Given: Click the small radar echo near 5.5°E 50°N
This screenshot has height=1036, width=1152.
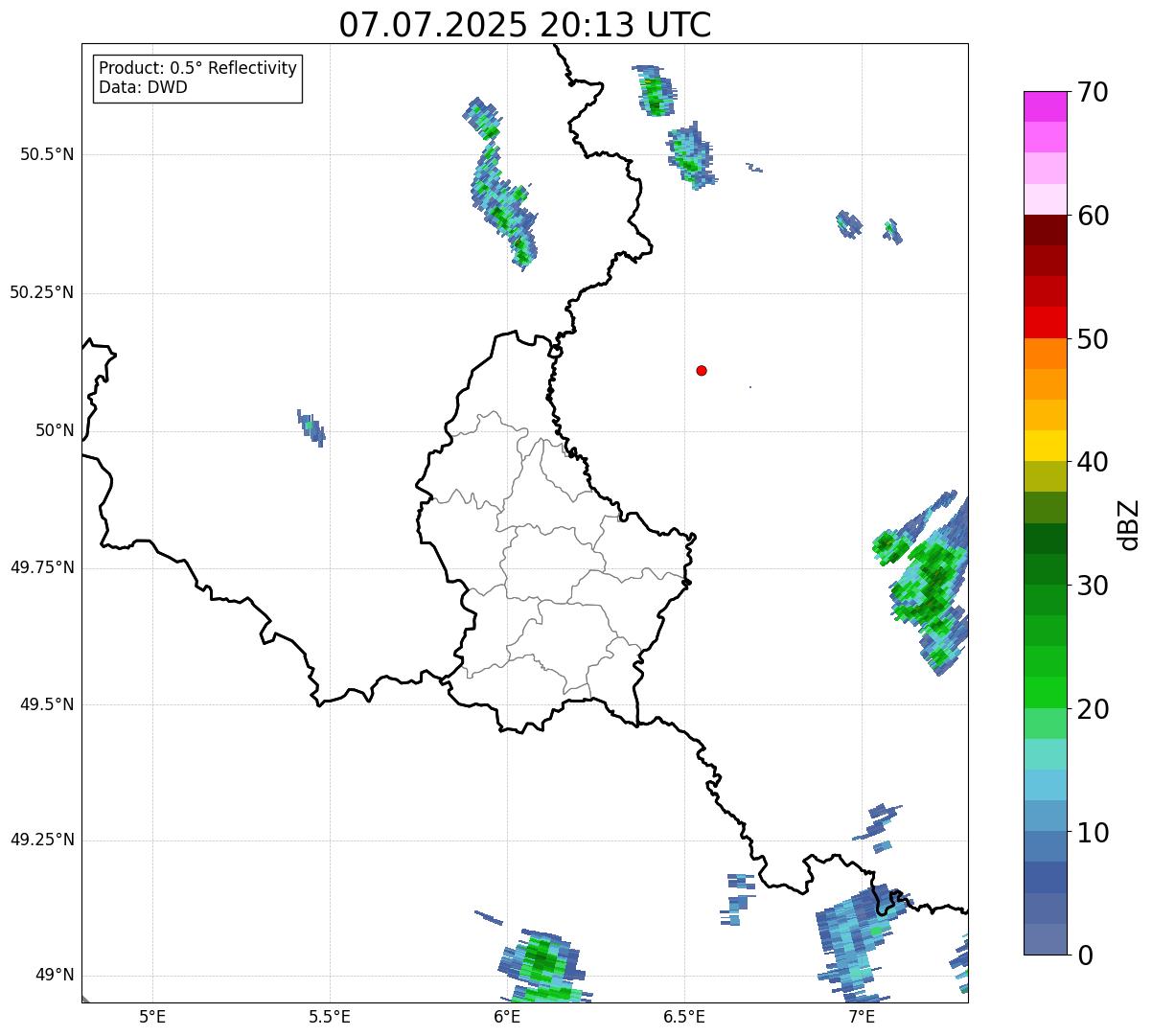Looking at the screenshot, I should [x=311, y=427].
